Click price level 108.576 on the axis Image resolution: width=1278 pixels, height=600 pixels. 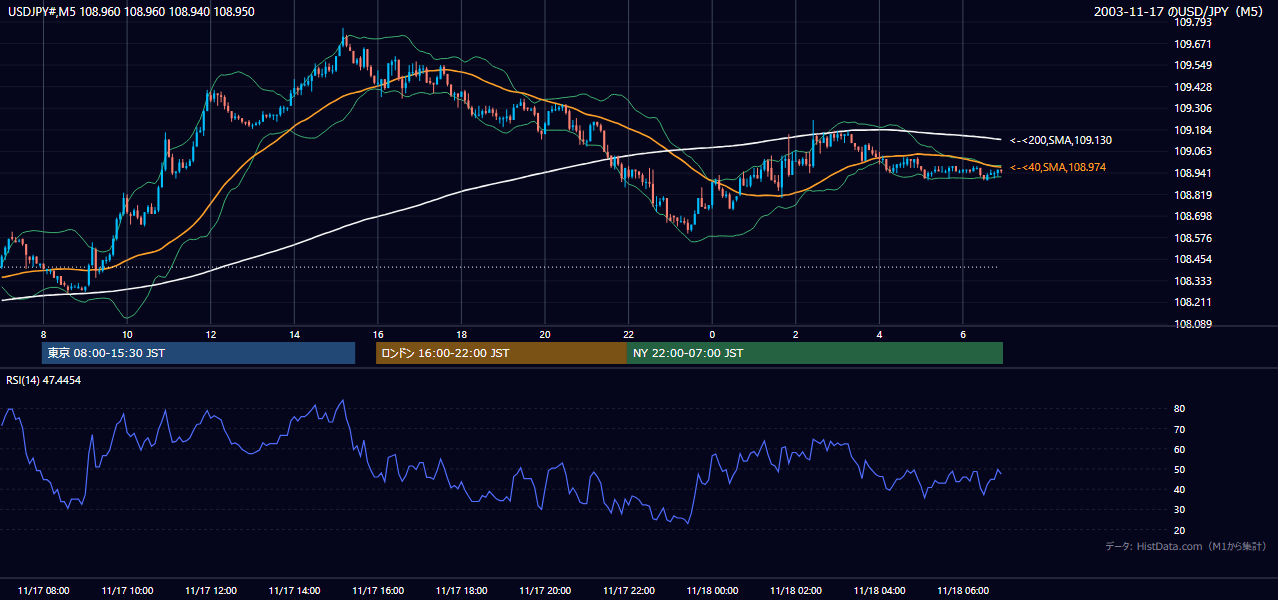[1193, 238]
